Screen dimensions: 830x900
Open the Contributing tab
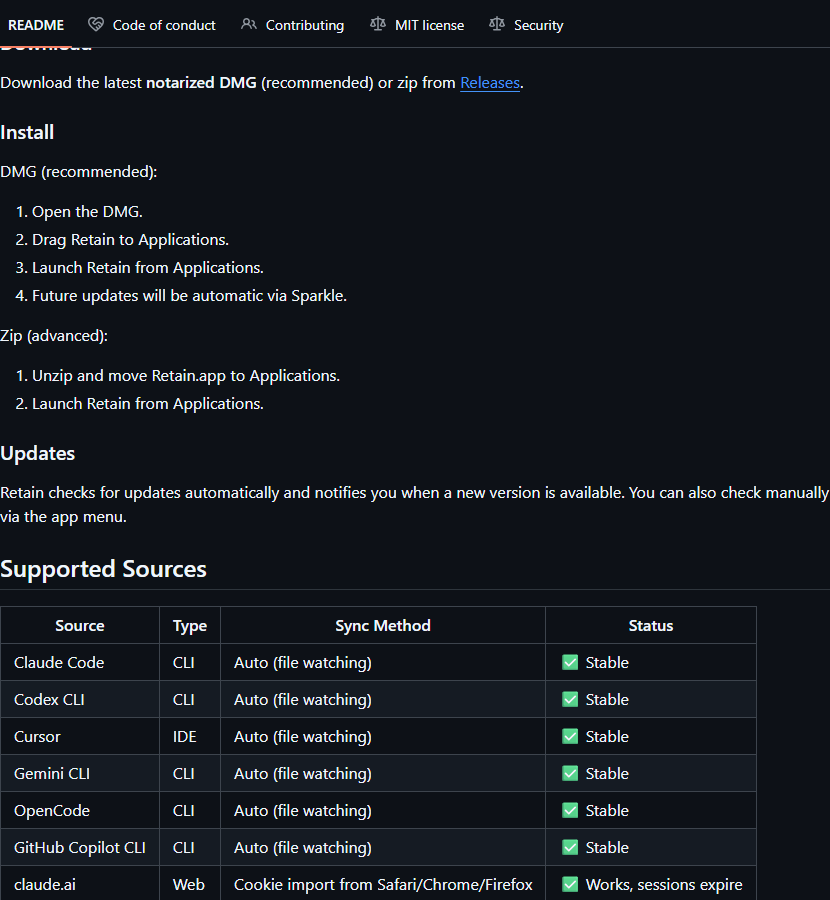coord(292,25)
